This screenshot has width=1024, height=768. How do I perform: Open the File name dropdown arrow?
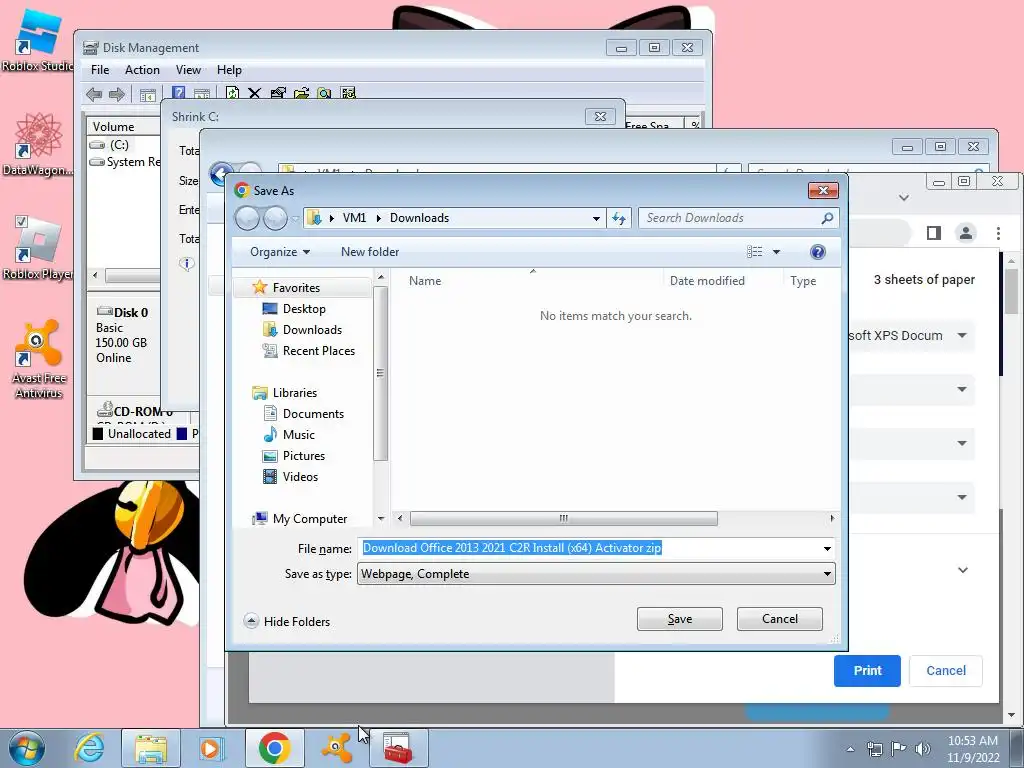coord(827,549)
